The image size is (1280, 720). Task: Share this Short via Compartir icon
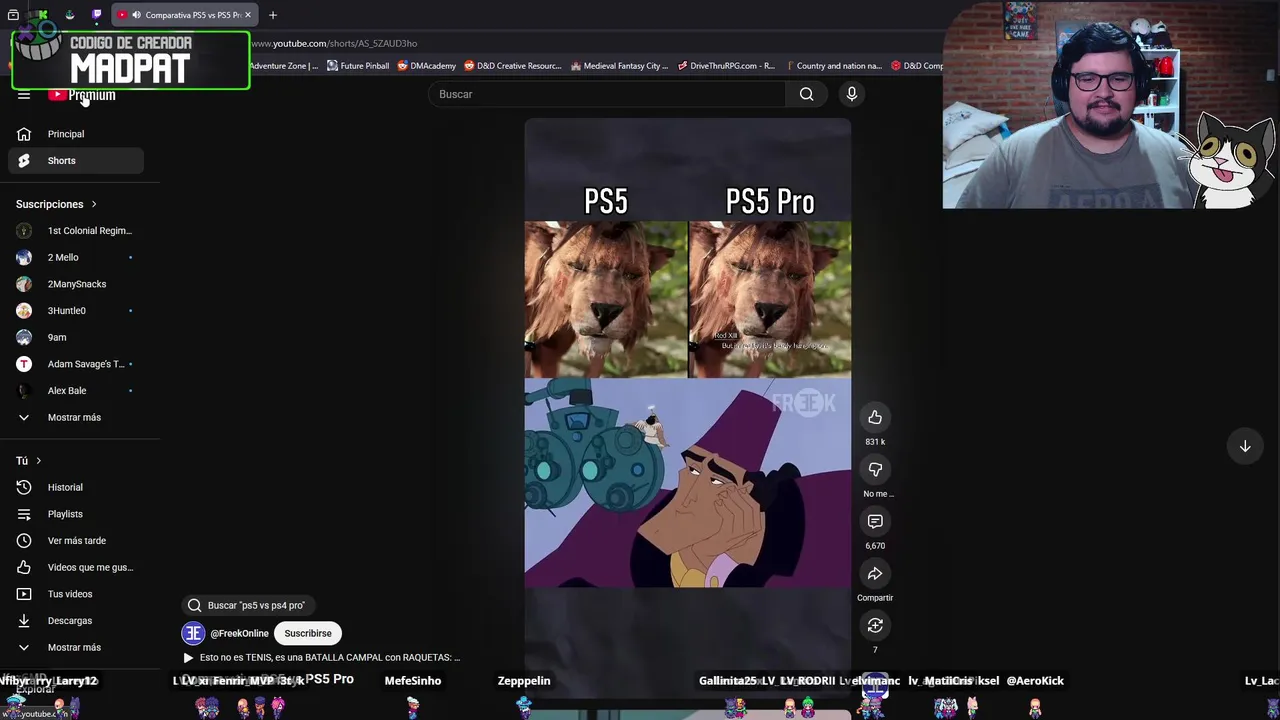pyautogui.click(x=875, y=573)
